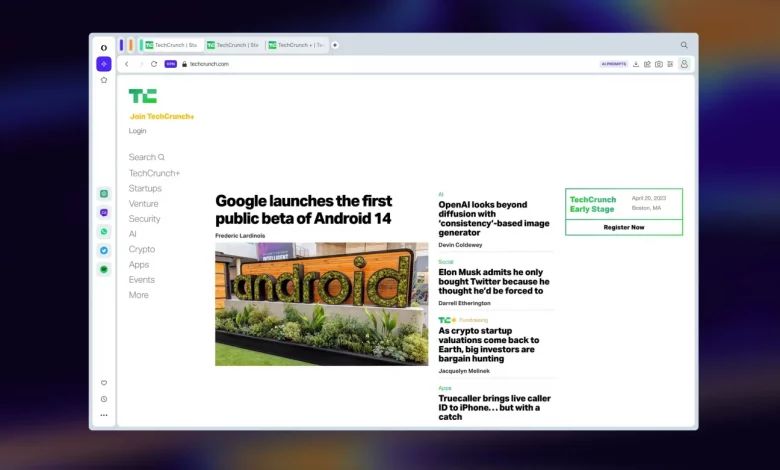780x470 pixels.
Task: Open the Truecaller live caller ID article
Action: pyautogui.click(x=494, y=407)
